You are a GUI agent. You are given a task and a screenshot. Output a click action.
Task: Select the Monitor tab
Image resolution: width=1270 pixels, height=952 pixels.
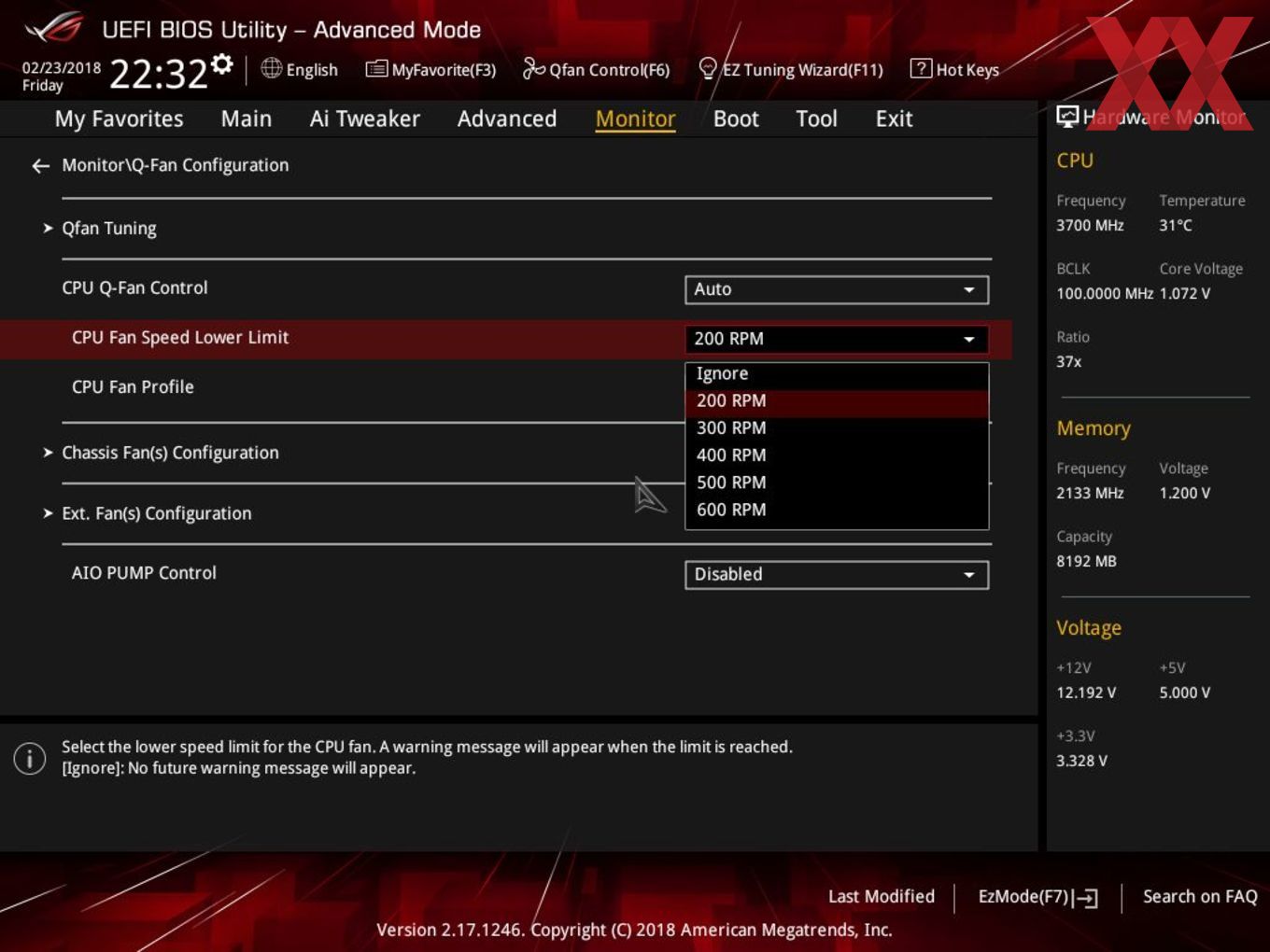point(635,119)
